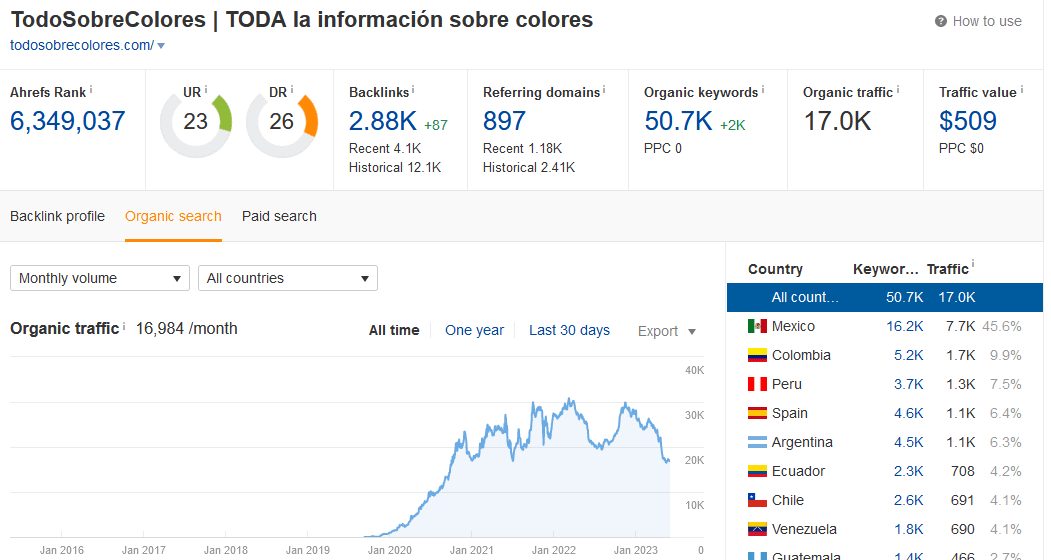Open the todosobrecolores.com/ site link
Viewport: 1051px width, 560px height.
pos(82,45)
